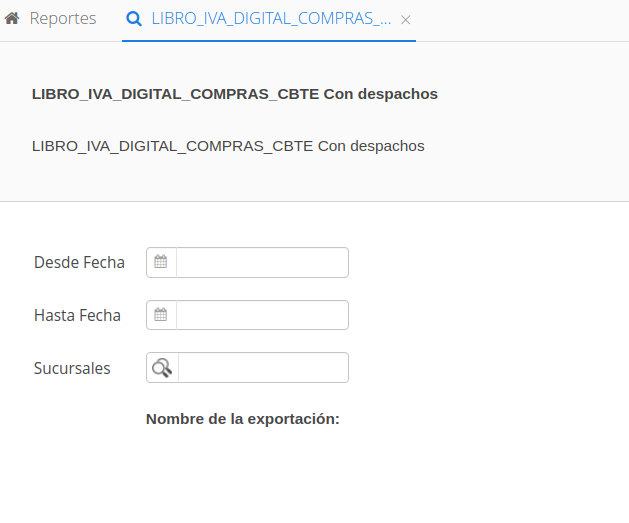This screenshot has width=629, height=523.
Task: Open the Hasta Fecha calendar picker
Action: tap(161, 315)
